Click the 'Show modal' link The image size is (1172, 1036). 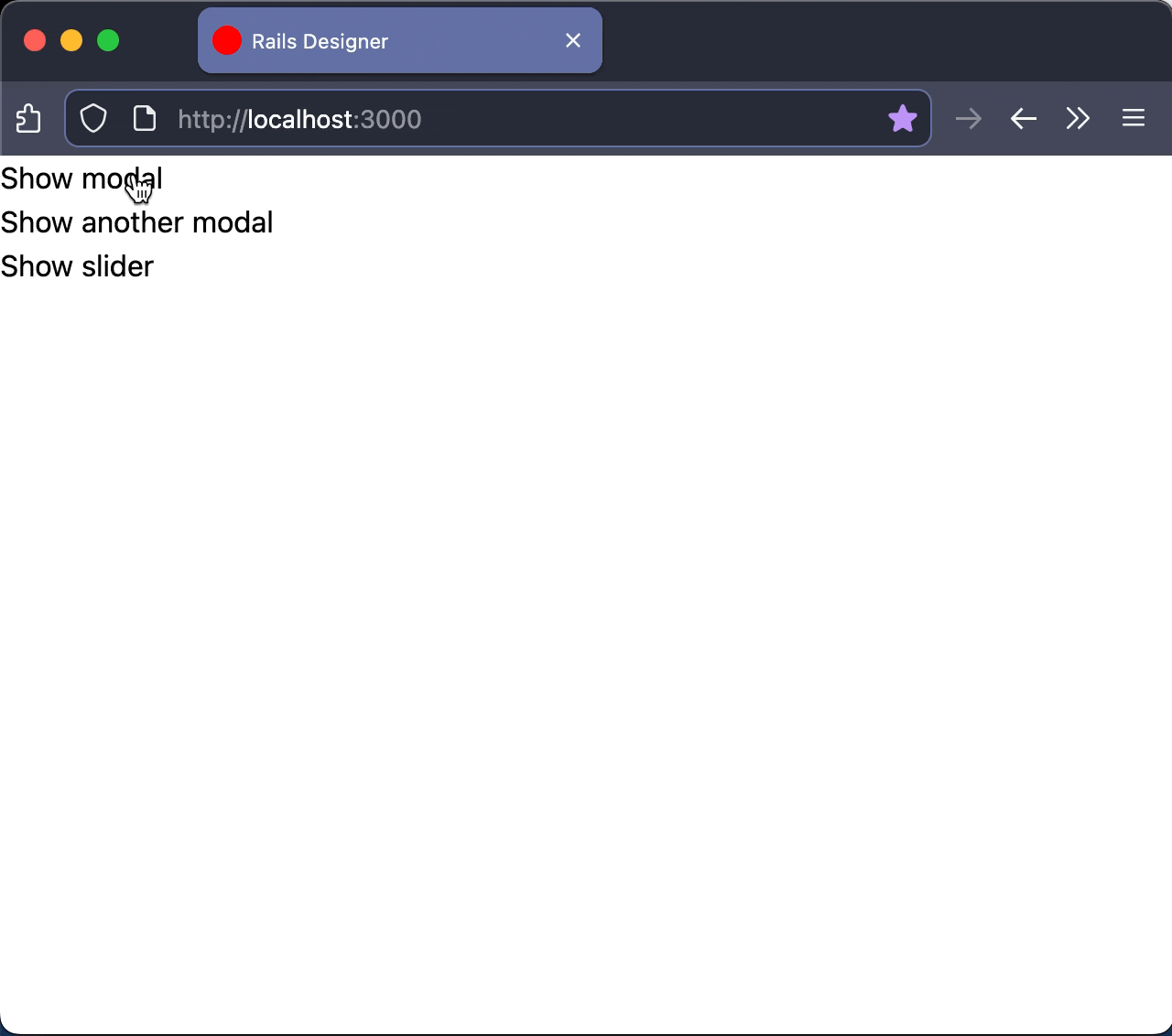pos(81,178)
